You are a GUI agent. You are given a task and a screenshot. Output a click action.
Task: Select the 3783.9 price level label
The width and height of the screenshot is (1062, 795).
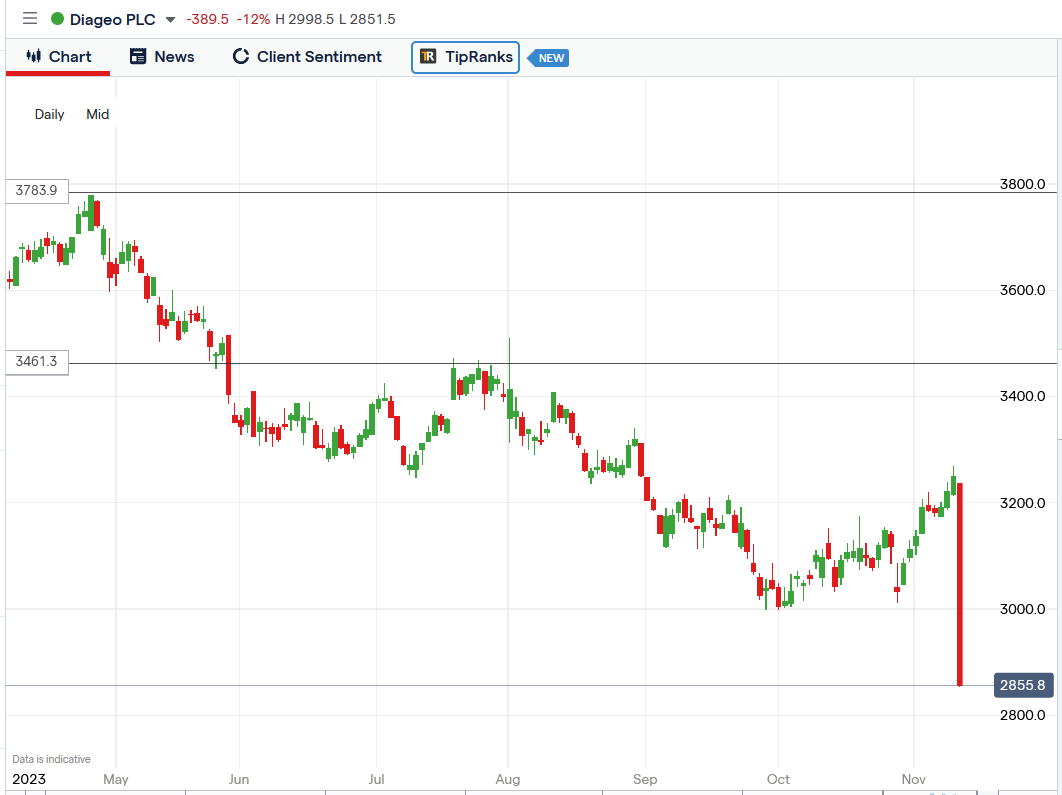37,190
